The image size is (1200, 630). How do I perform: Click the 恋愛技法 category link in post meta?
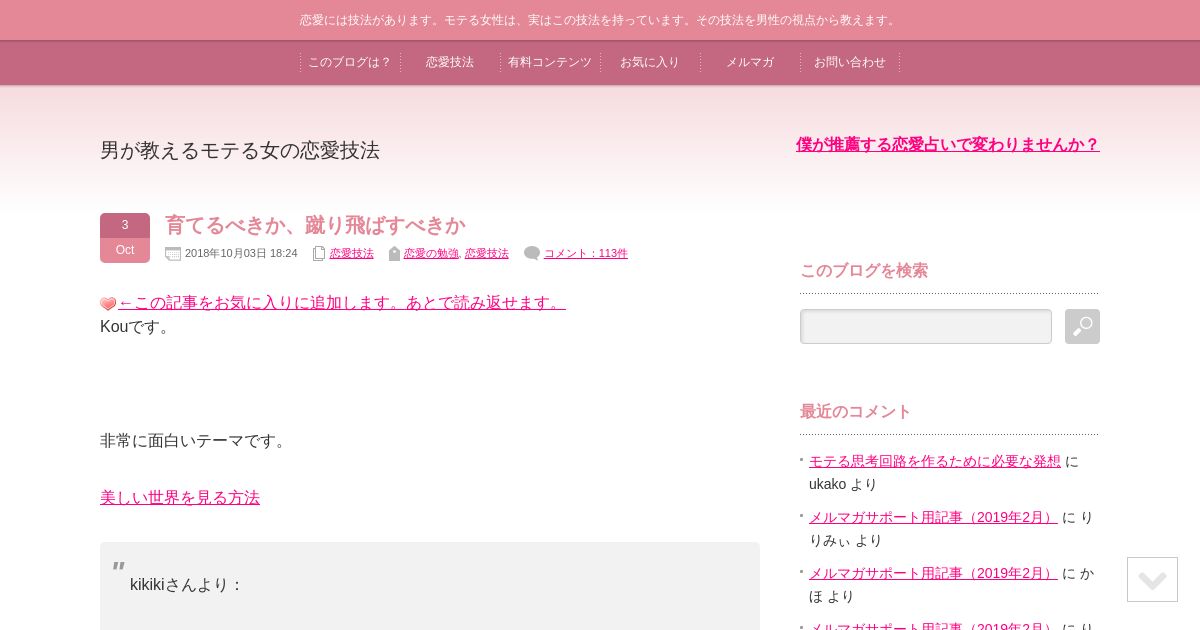tap(352, 254)
